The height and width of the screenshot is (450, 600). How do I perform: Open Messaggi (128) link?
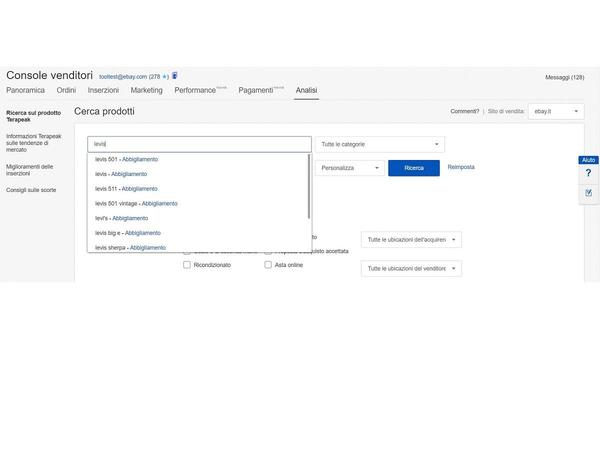pyautogui.click(x=564, y=77)
